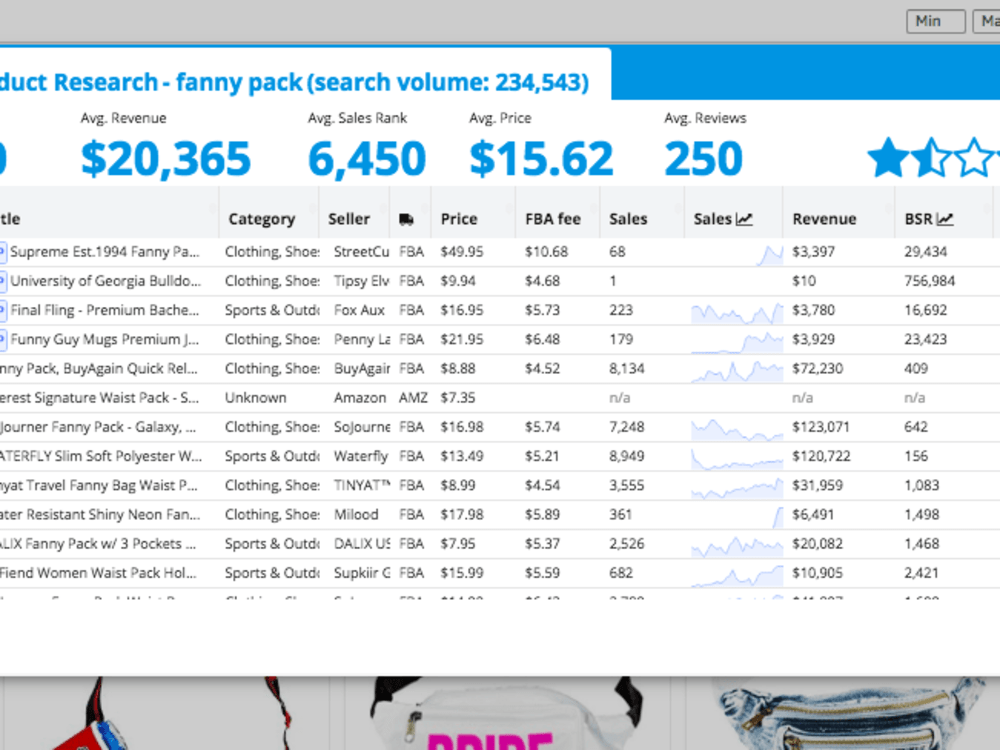Click the Avg. Reviews 250 figure
Viewport: 1000px width, 750px height.
tap(703, 159)
